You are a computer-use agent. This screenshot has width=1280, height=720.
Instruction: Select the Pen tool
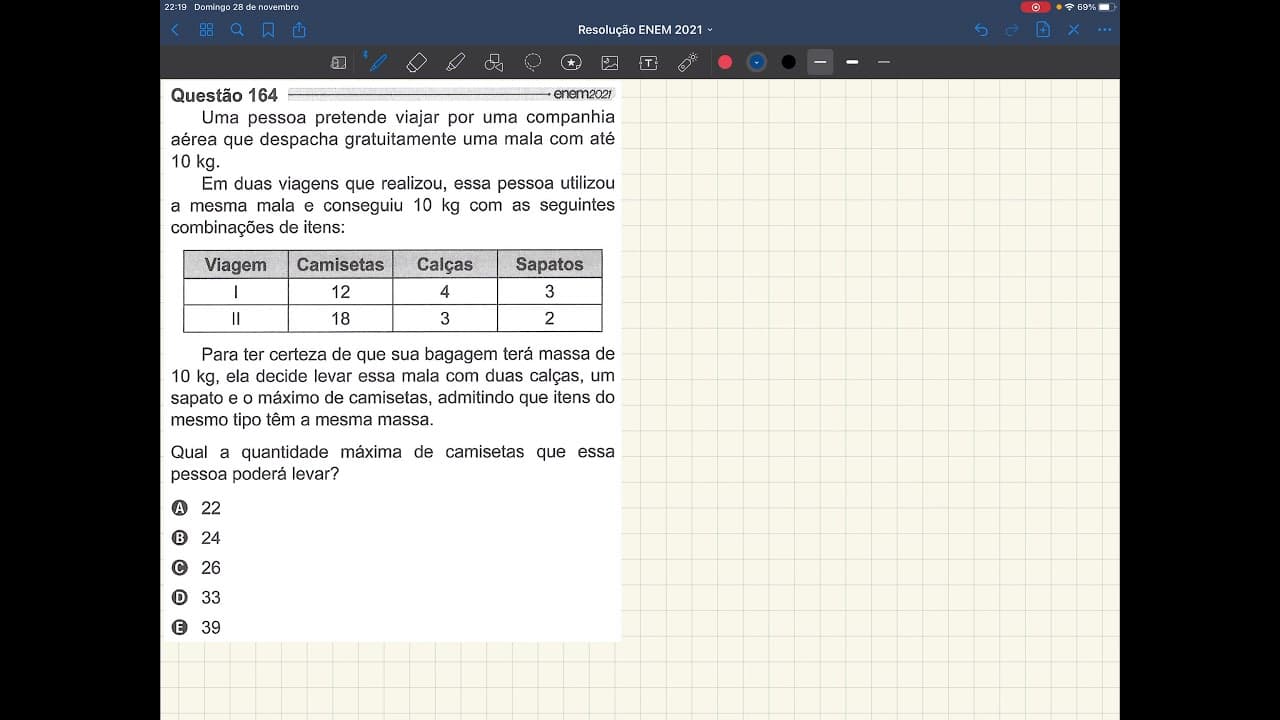[377, 62]
